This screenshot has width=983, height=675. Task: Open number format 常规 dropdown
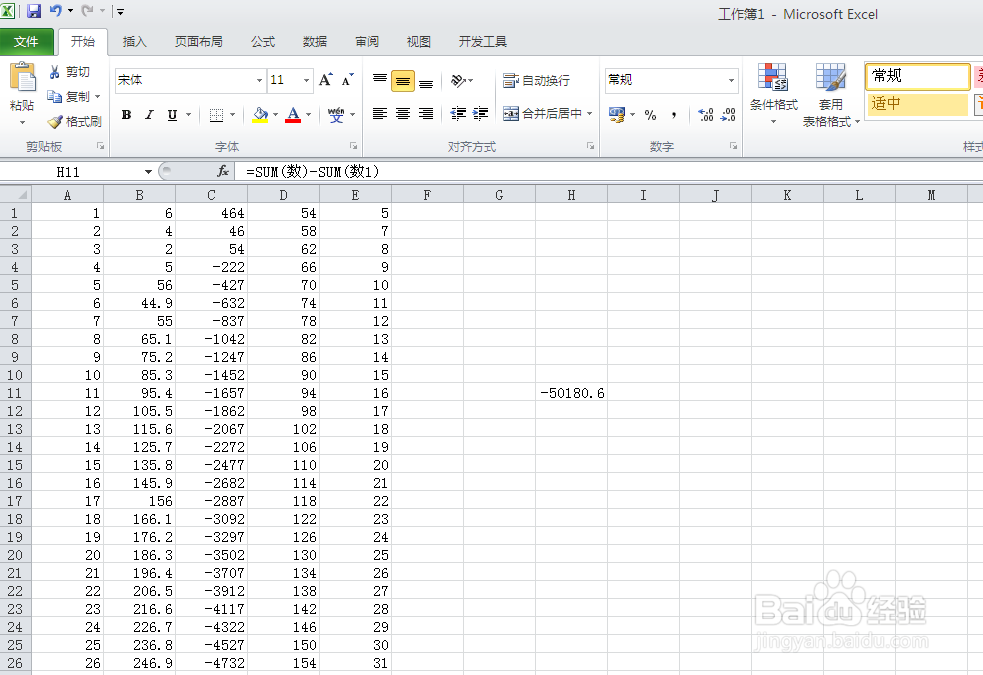(731, 80)
